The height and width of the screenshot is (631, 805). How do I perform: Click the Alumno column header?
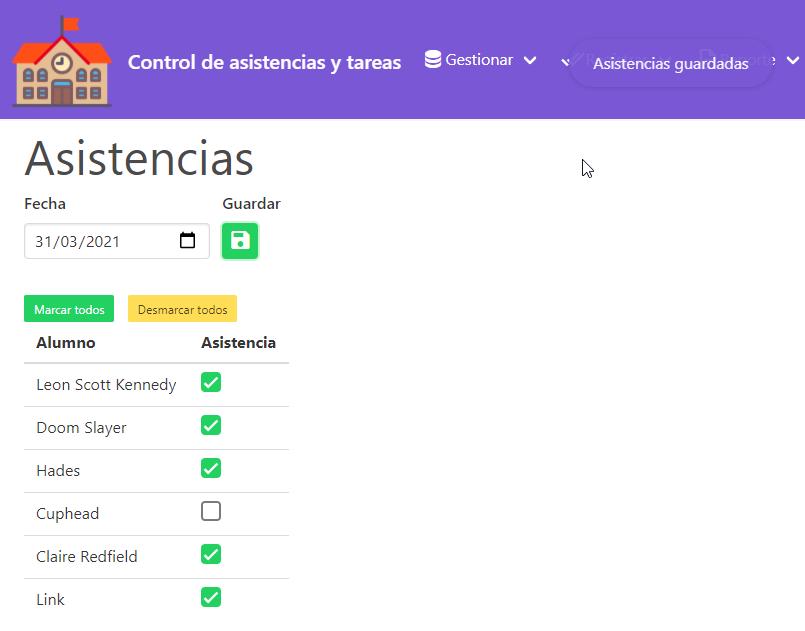coord(66,343)
